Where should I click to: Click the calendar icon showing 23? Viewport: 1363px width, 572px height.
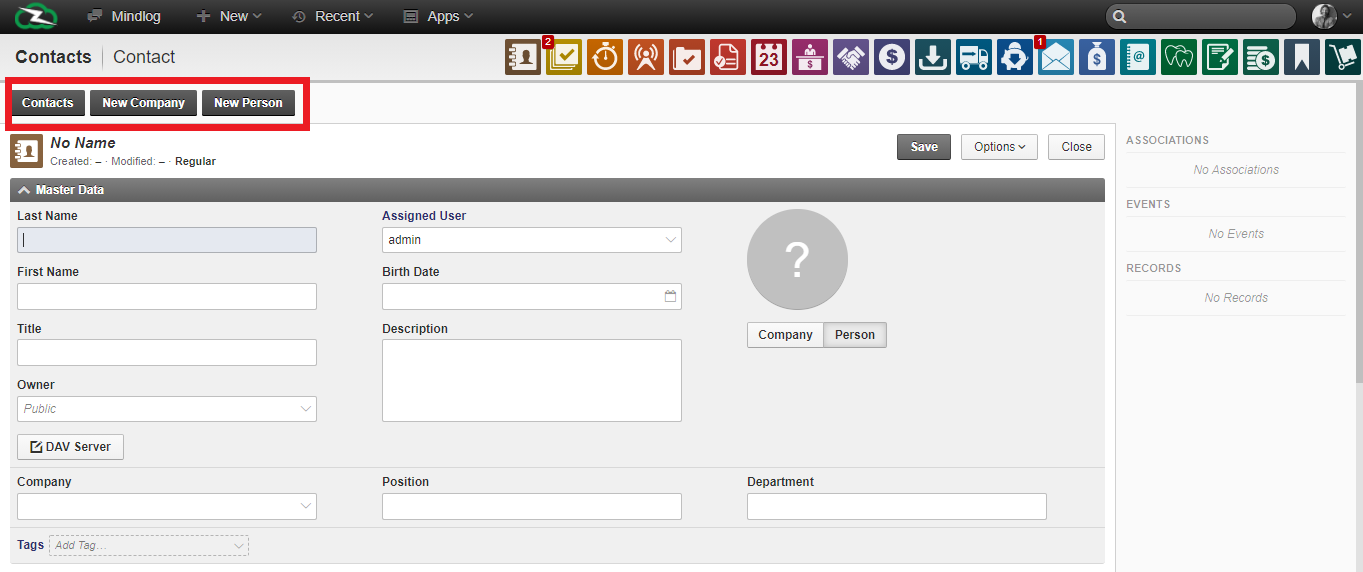[x=769, y=58]
